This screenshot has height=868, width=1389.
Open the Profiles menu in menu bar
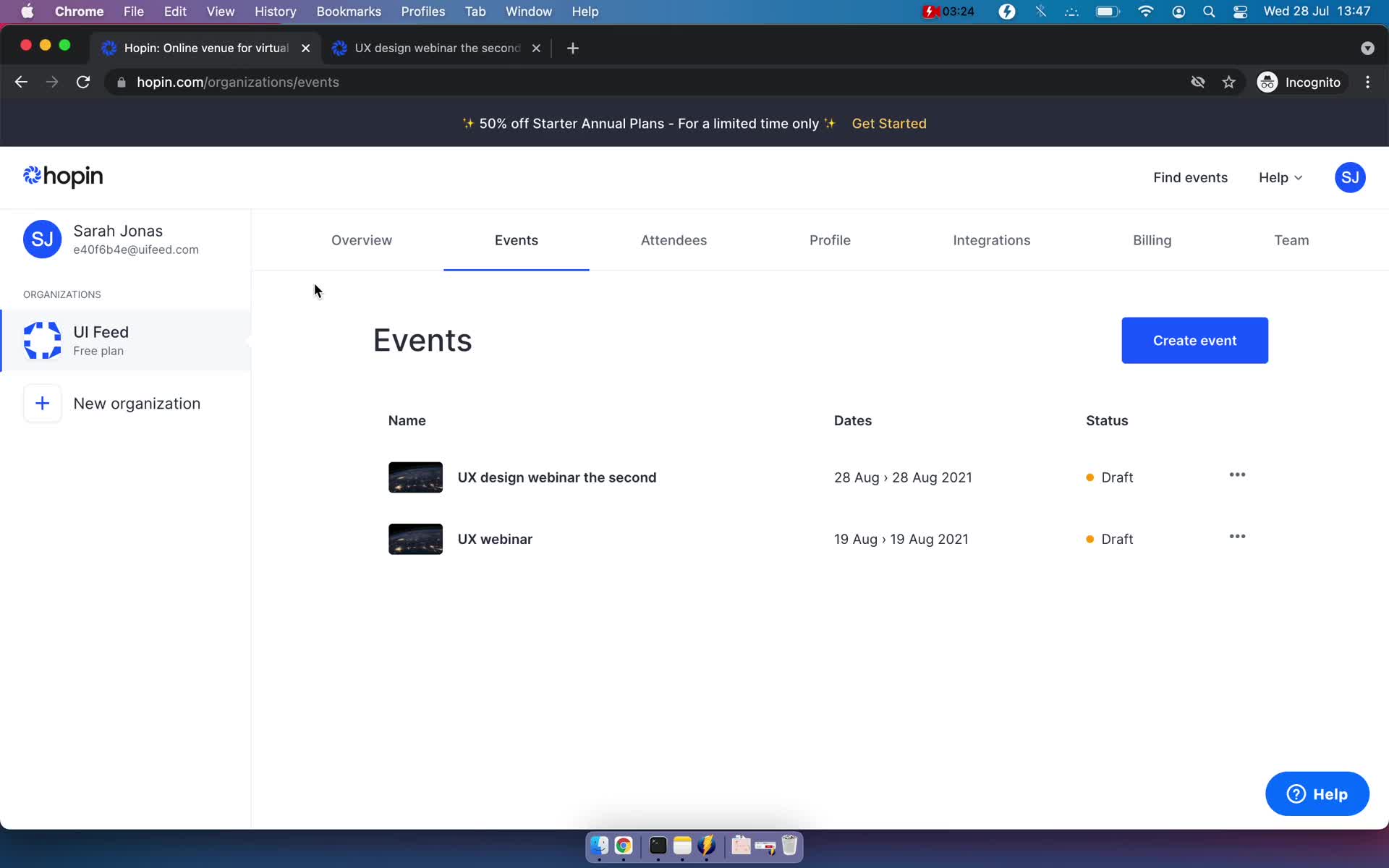[x=423, y=12]
